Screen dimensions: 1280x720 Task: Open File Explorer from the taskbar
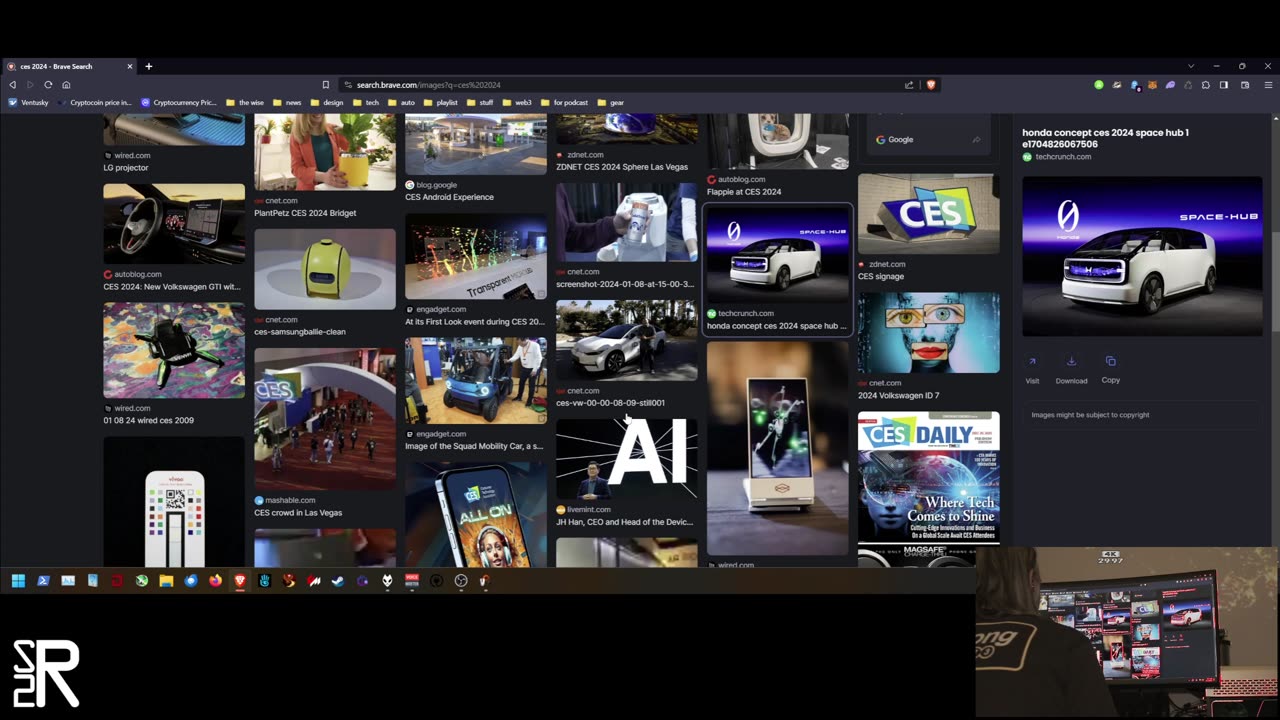(x=166, y=581)
